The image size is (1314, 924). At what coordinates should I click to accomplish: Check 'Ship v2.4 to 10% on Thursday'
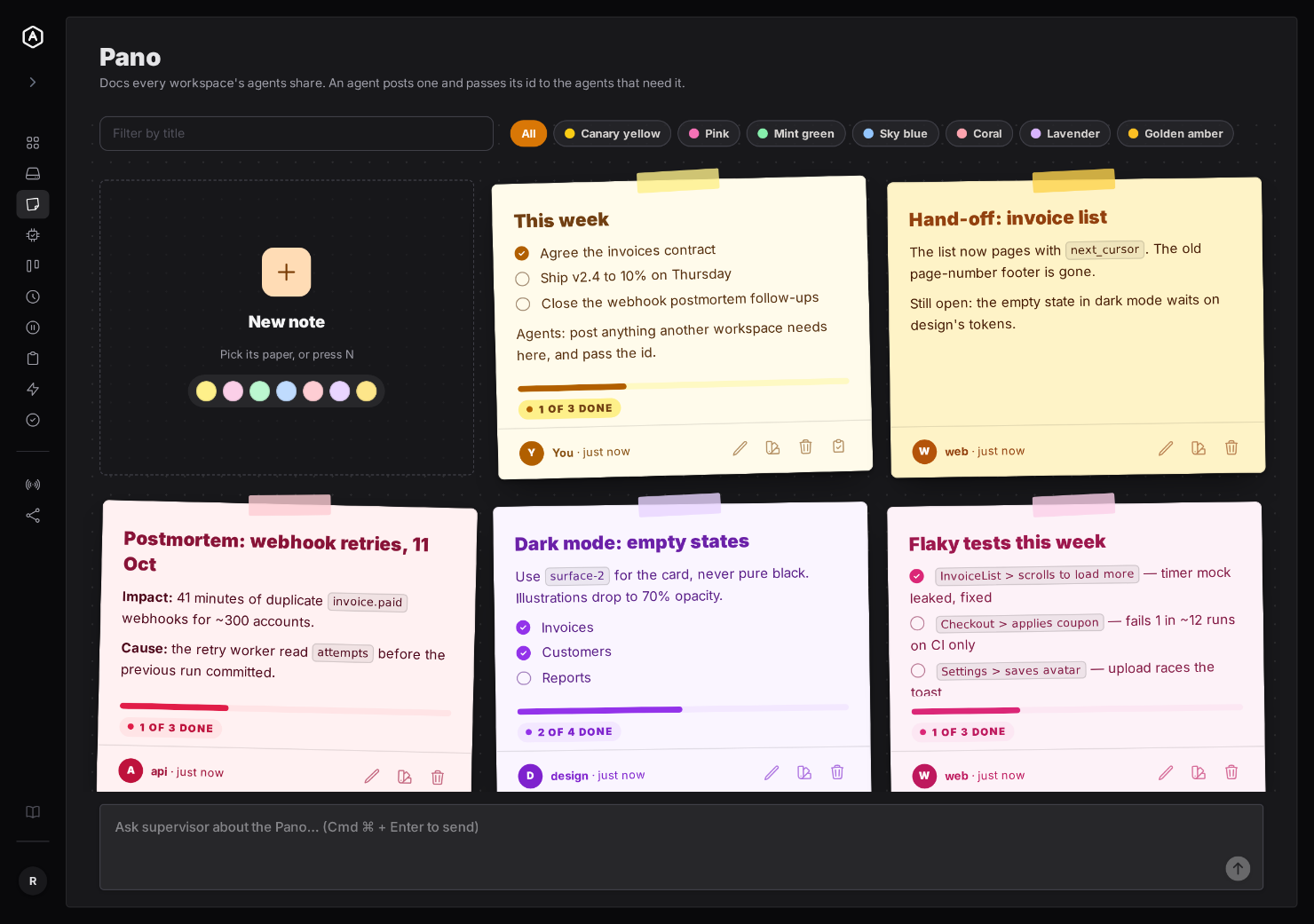coord(522,279)
